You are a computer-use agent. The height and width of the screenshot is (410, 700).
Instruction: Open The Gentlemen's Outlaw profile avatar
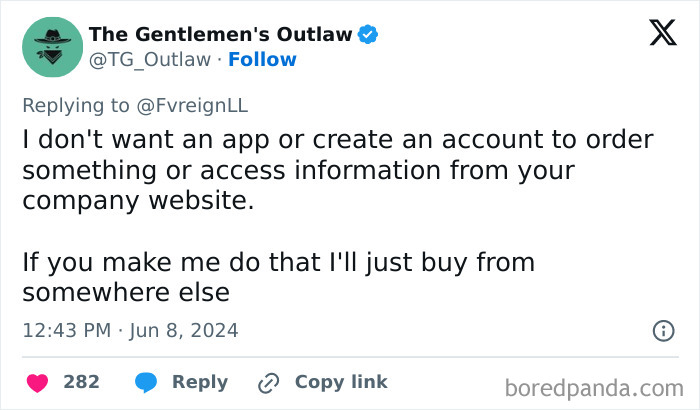50,46
